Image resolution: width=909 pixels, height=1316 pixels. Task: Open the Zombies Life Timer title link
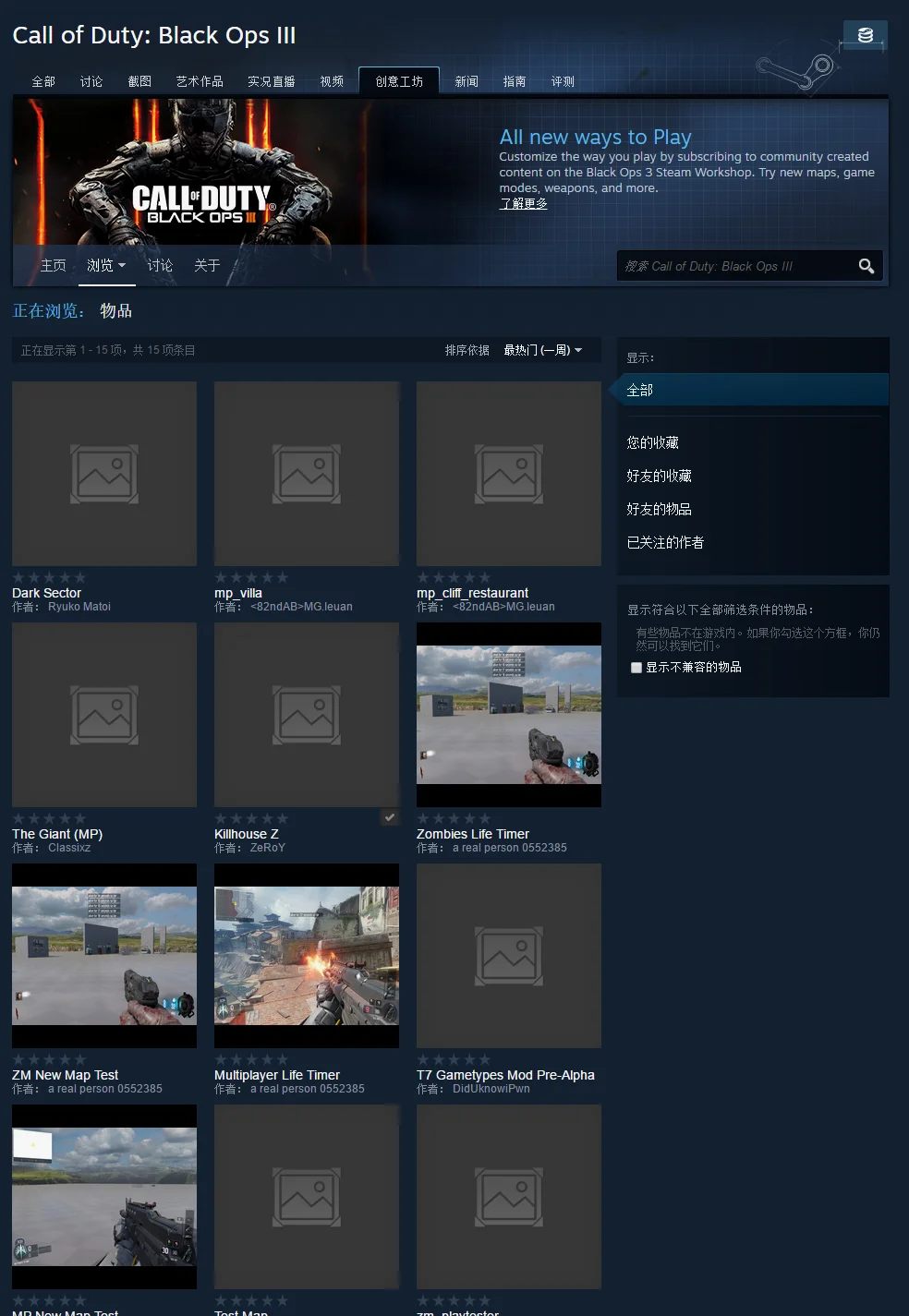tap(473, 834)
